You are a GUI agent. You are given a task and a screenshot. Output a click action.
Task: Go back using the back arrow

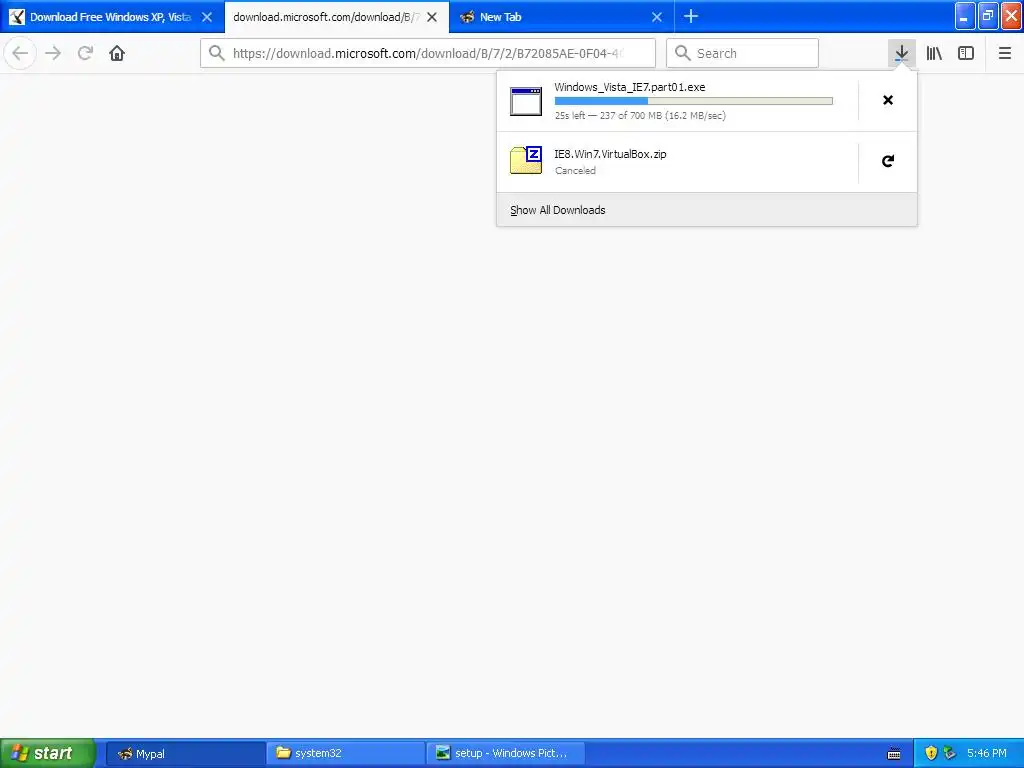[x=20, y=53]
